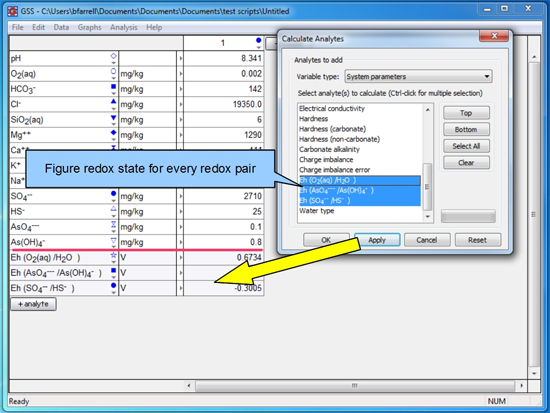Click the Mg++ blue diamond marker icon
Image resolution: width=550 pixels, height=413 pixels.
(113, 133)
